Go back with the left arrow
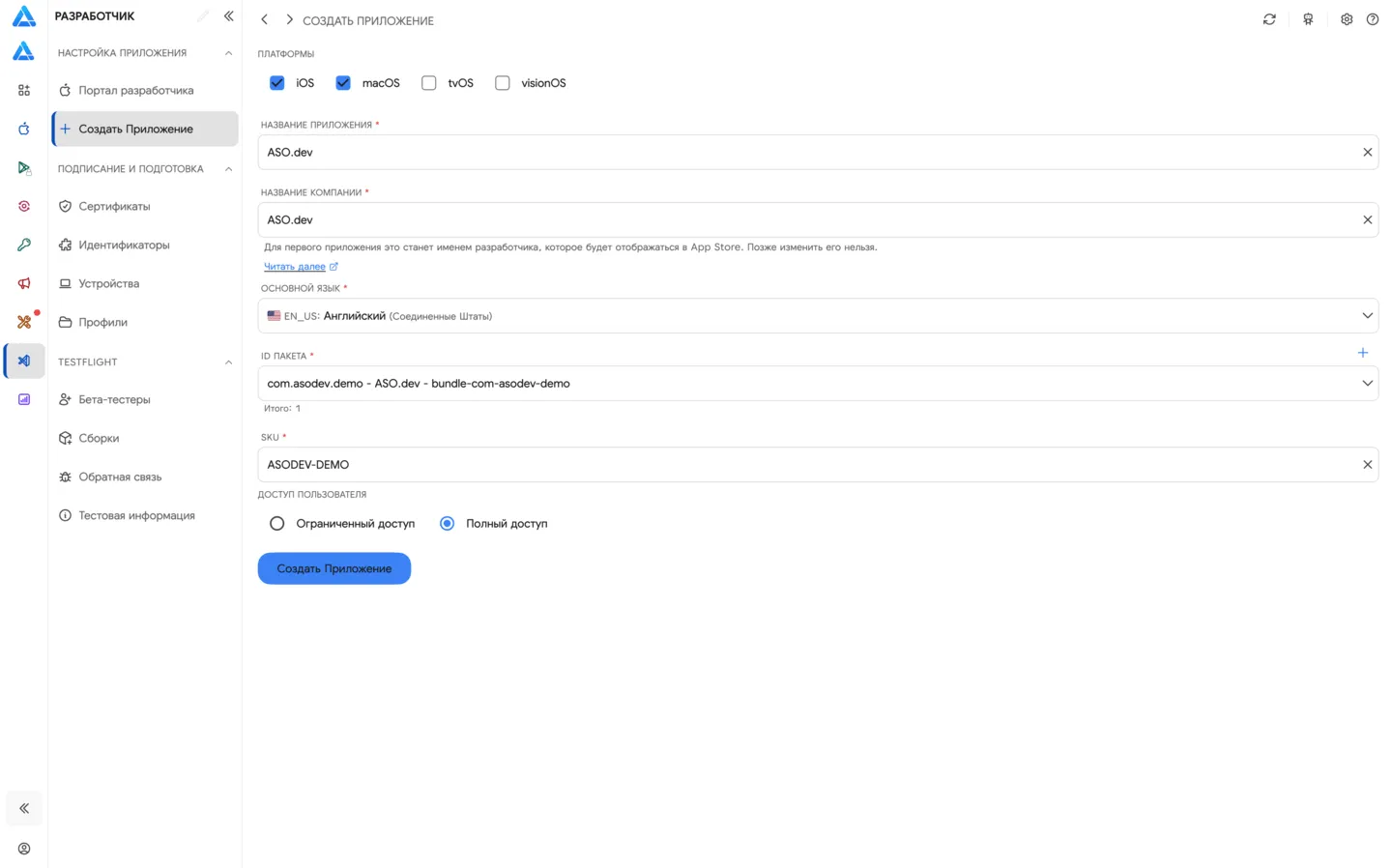Screen dimensions: 1392x868 pos(265,19)
